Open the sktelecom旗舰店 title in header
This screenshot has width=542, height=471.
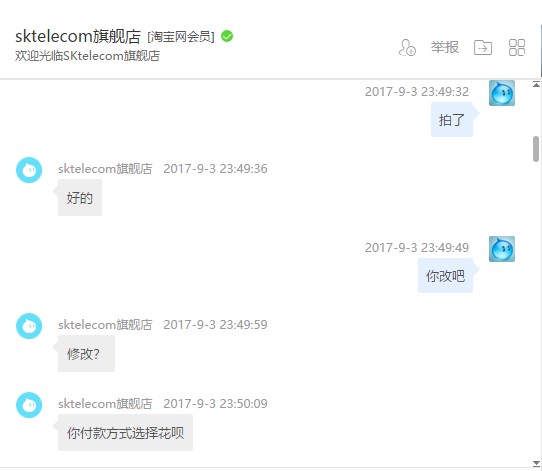point(78,36)
